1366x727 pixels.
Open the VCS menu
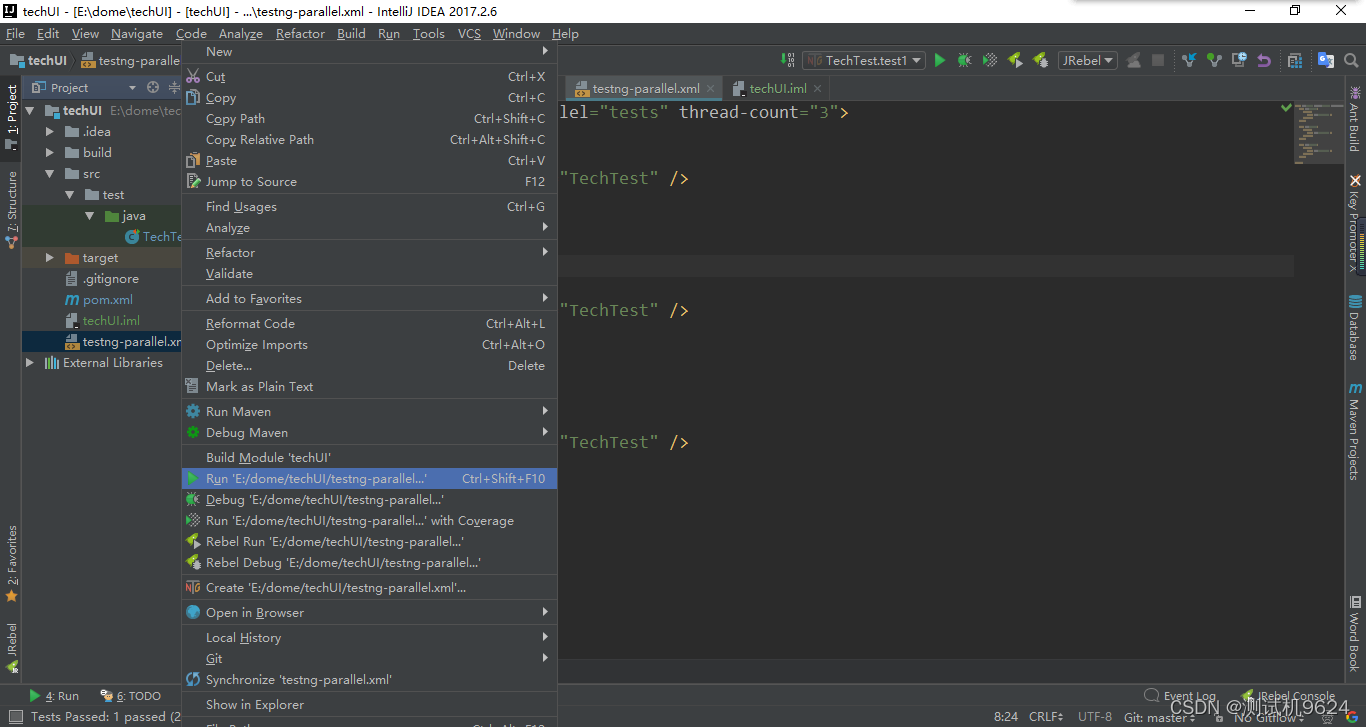(469, 33)
